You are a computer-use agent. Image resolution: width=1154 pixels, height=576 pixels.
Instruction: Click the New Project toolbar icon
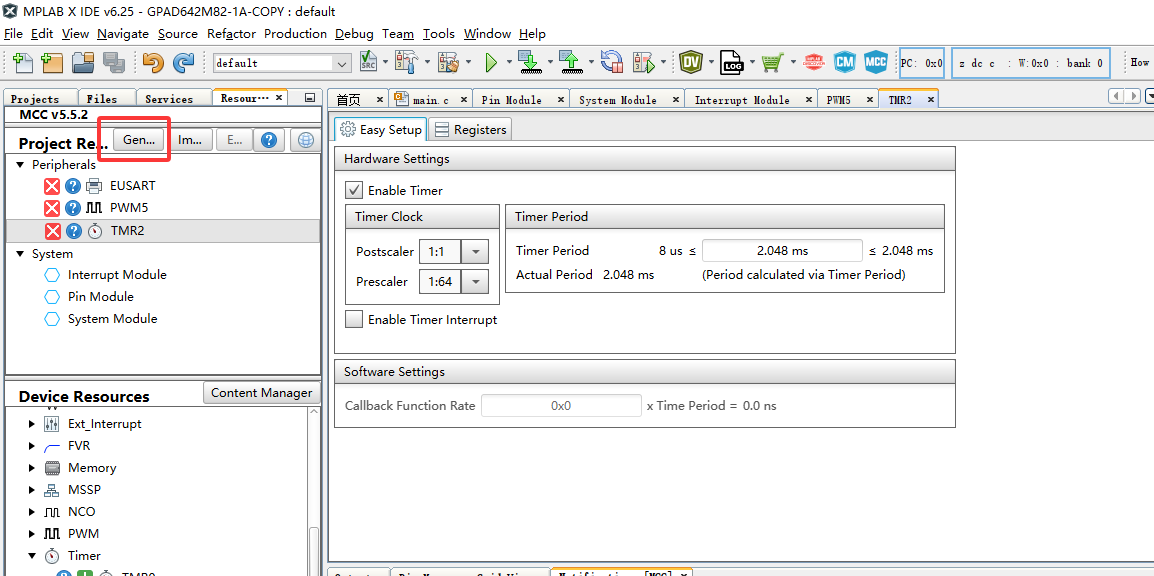tap(52, 63)
